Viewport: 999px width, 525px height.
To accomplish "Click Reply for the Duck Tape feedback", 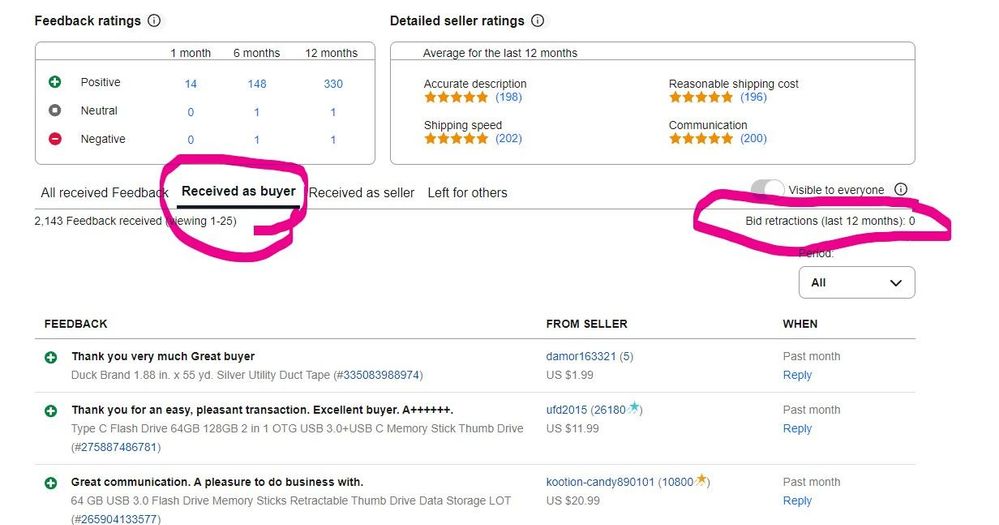I will pyautogui.click(x=797, y=375).
